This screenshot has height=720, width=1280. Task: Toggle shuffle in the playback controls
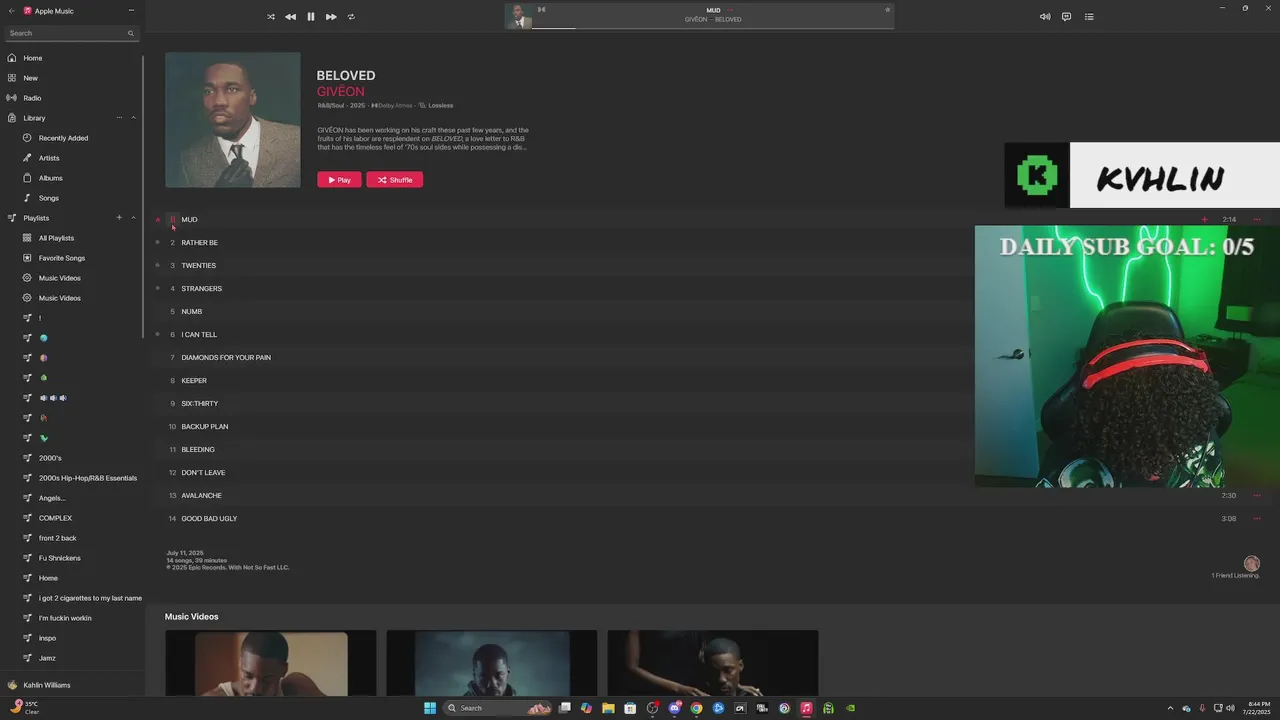(x=271, y=17)
